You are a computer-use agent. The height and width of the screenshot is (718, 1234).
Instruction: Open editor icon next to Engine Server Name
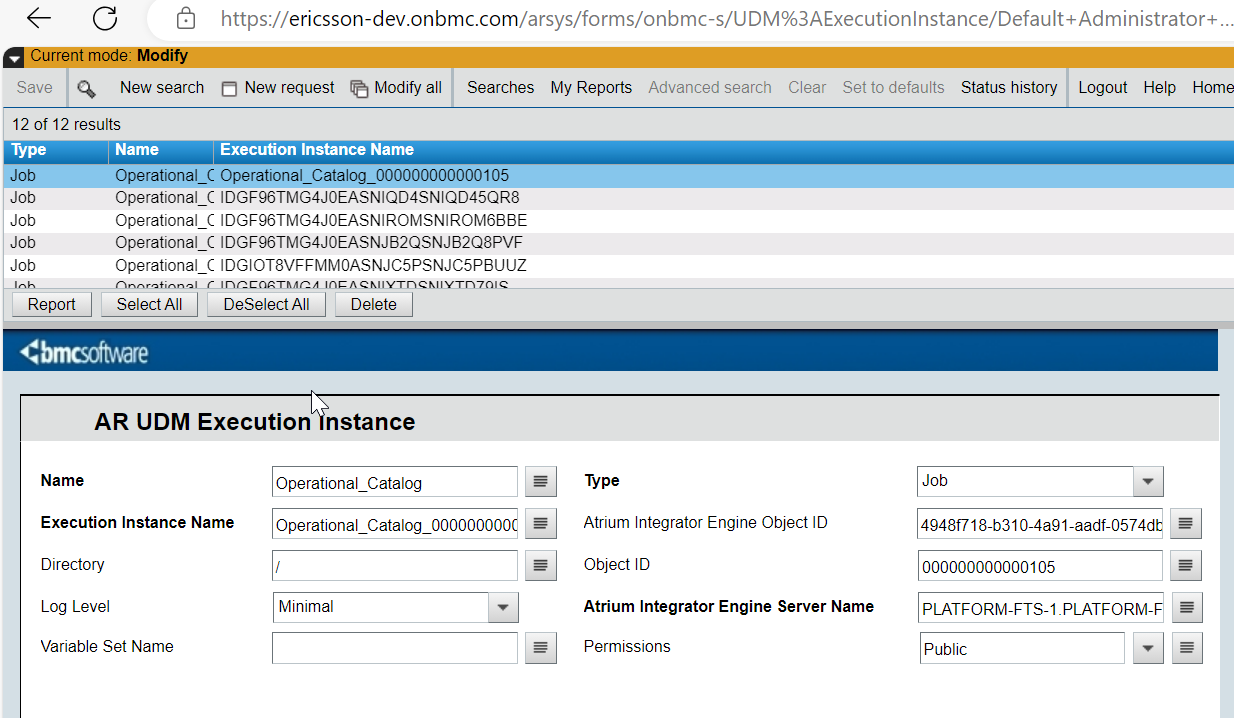coord(1186,607)
